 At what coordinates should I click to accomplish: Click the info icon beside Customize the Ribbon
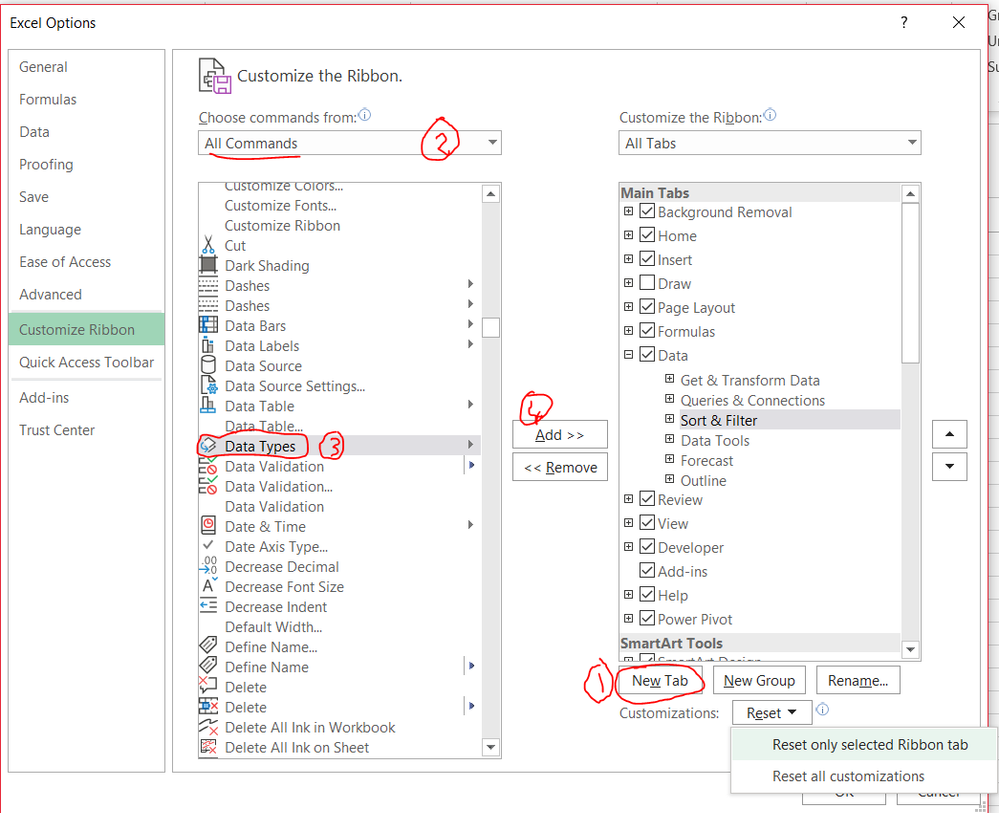pyautogui.click(x=770, y=115)
